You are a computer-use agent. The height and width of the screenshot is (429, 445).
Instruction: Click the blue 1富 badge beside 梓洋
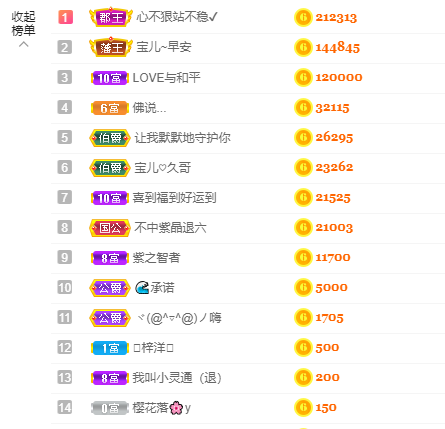[x=110, y=348]
